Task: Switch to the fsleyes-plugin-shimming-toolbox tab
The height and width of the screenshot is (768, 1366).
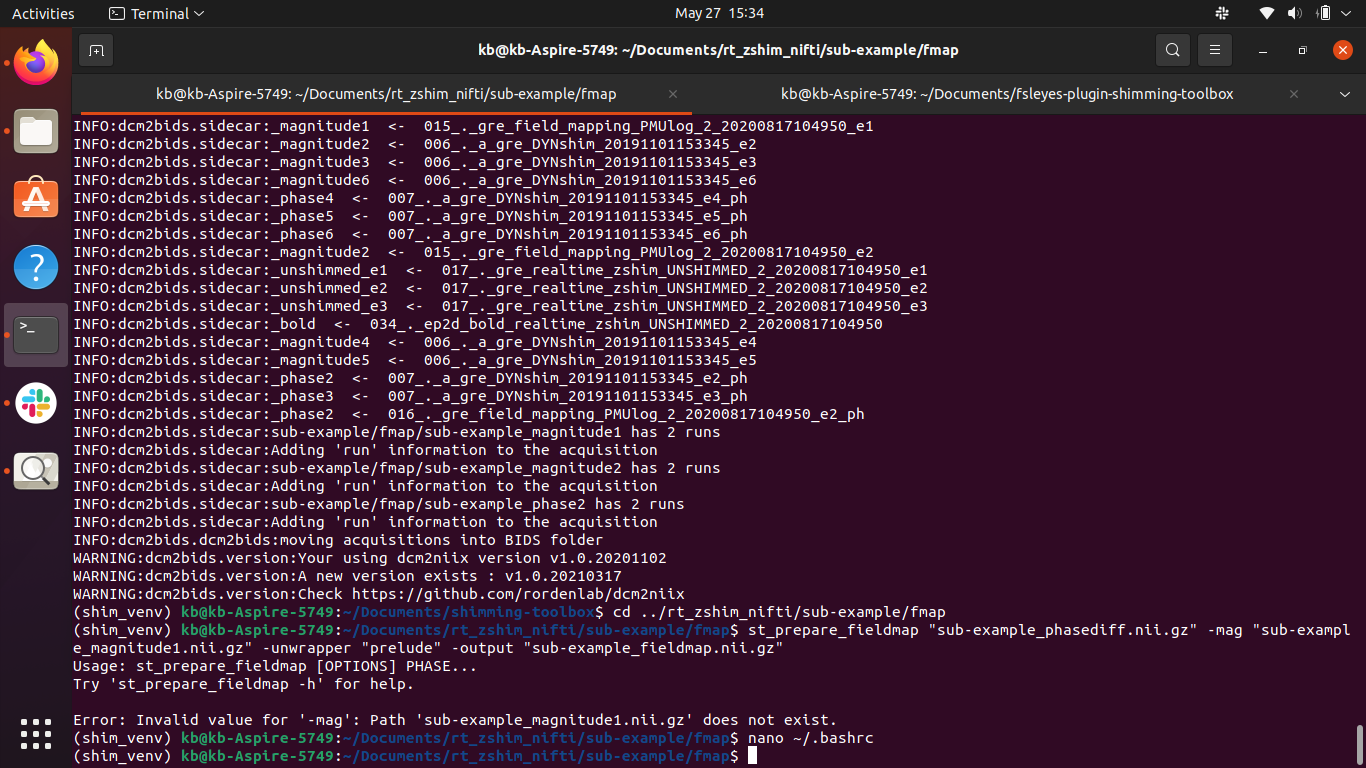Action: tap(1007, 94)
